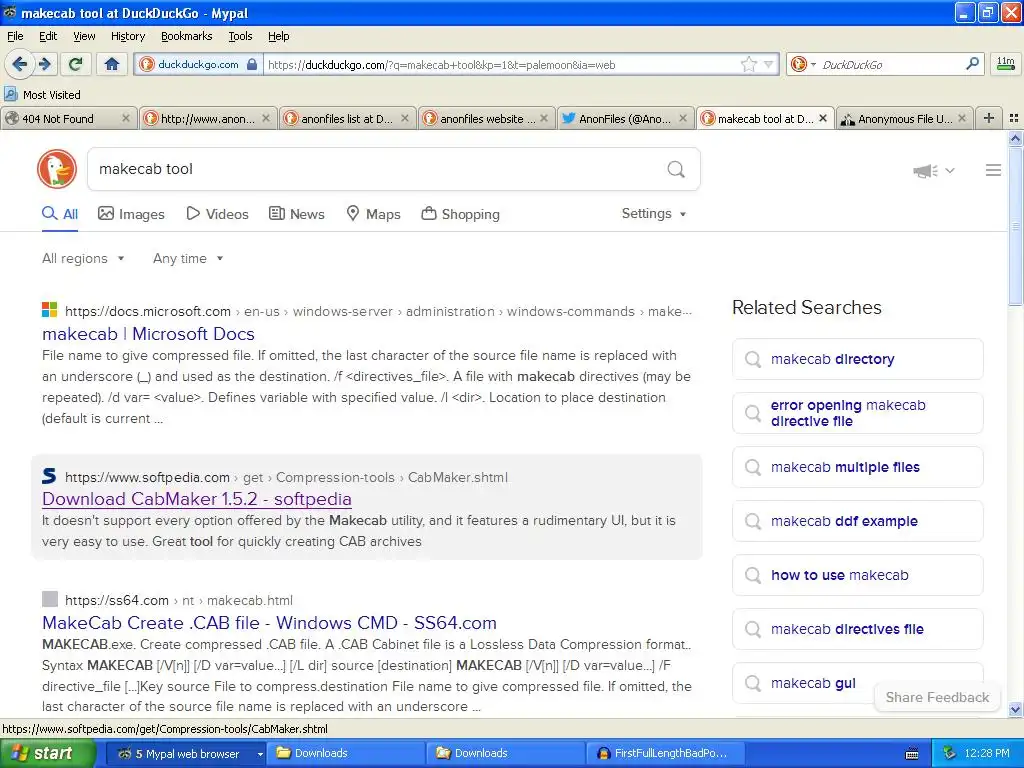This screenshot has width=1024, height=768.
Task: Click the Windows start button
Action: point(48,753)
